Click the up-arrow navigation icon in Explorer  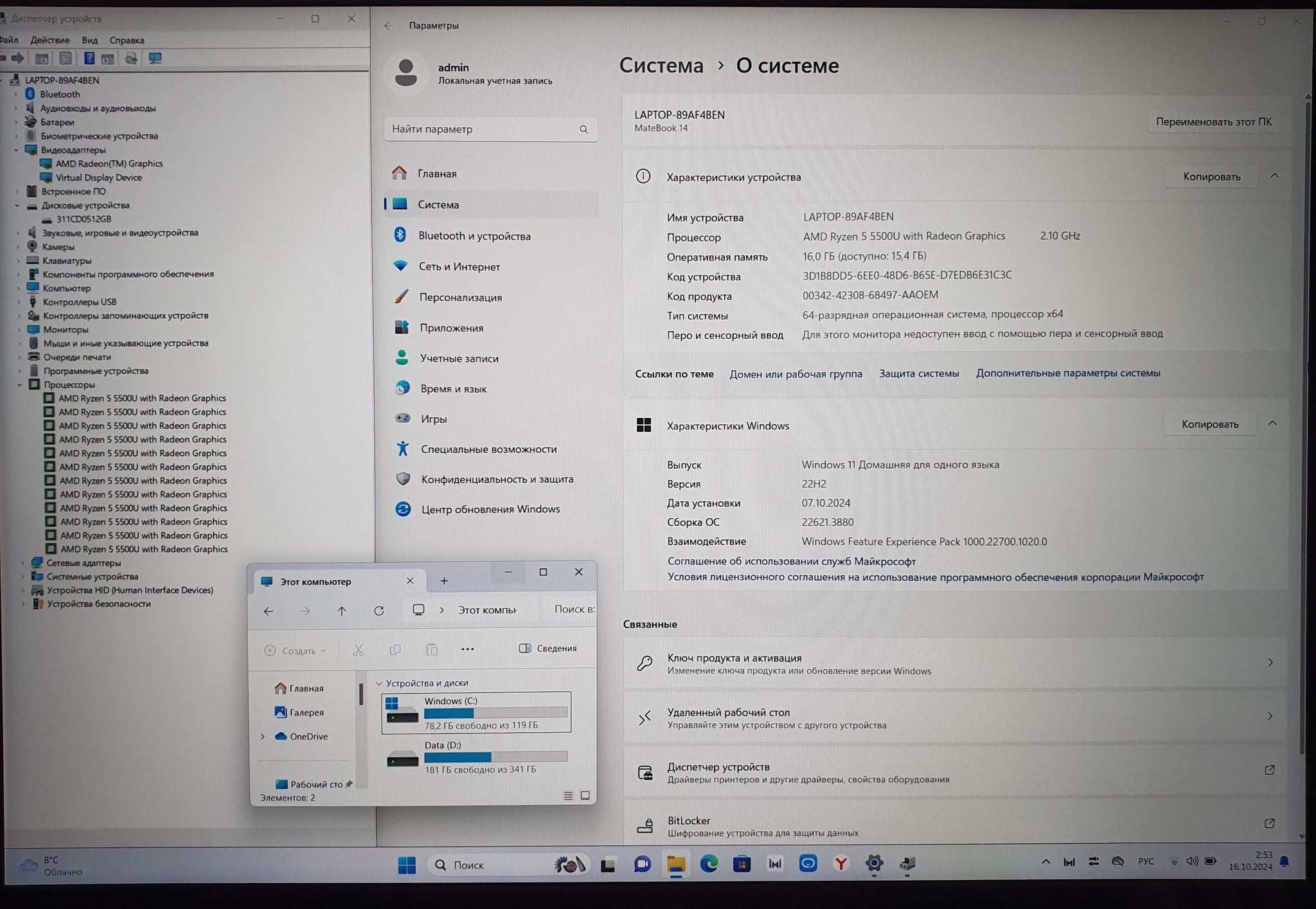tap(342, 611)
